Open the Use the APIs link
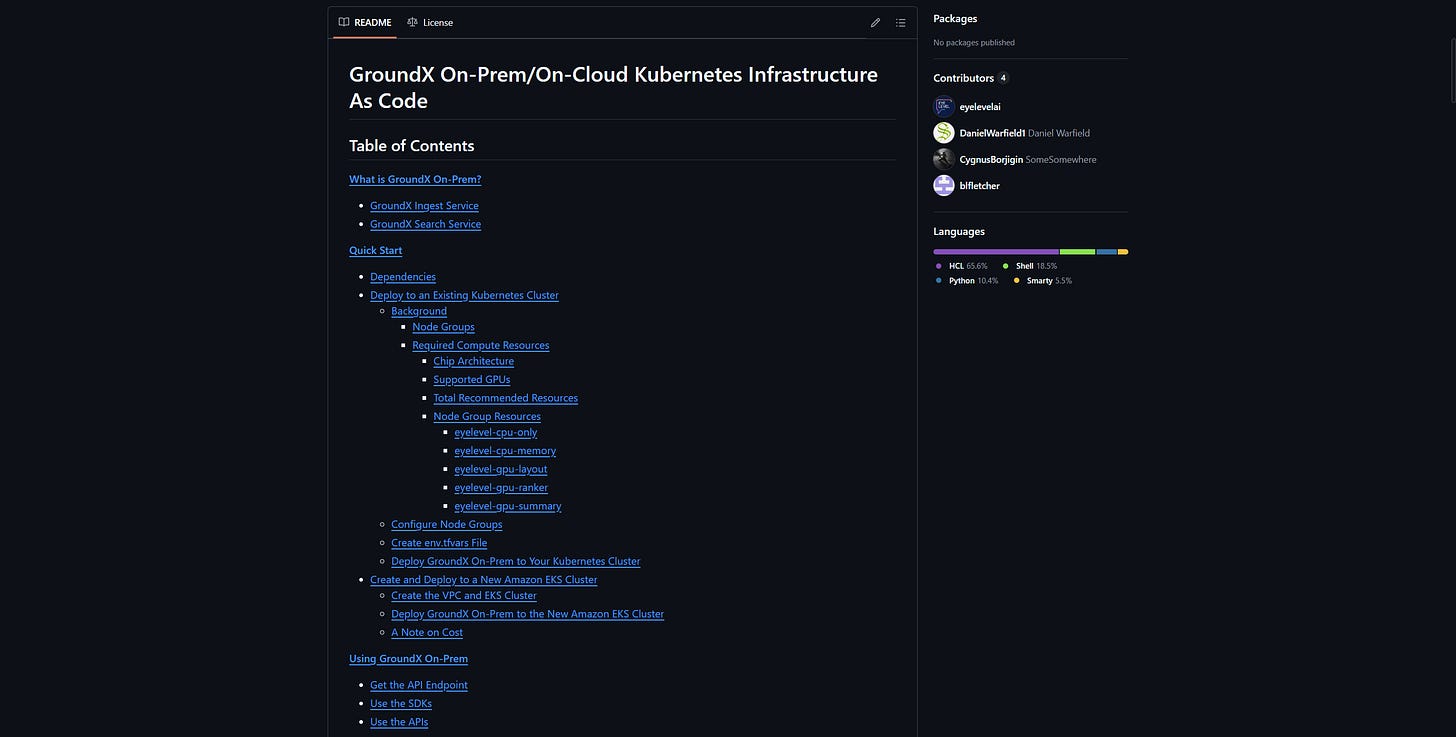 [x=399, y=722]
